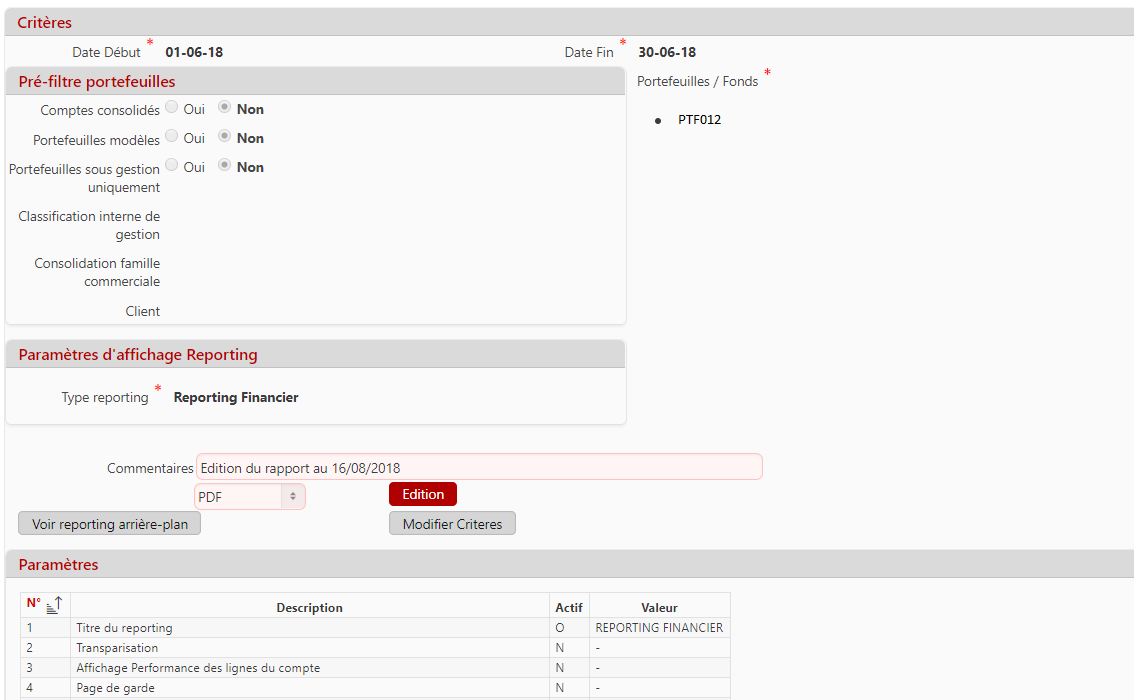
Task: Click the Modifier Criteres button
Action: (x=452, y=524)
